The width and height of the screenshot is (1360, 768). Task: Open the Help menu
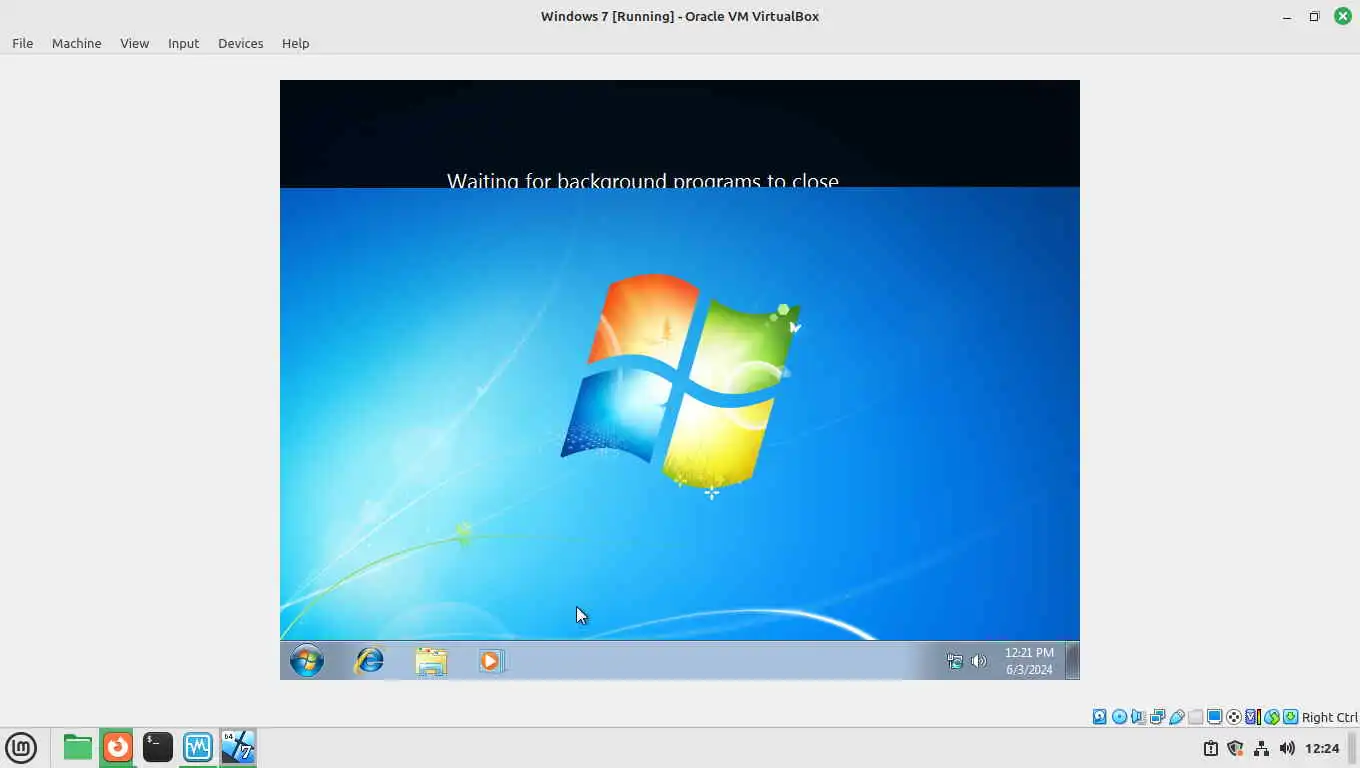click(x=295, y=43)
